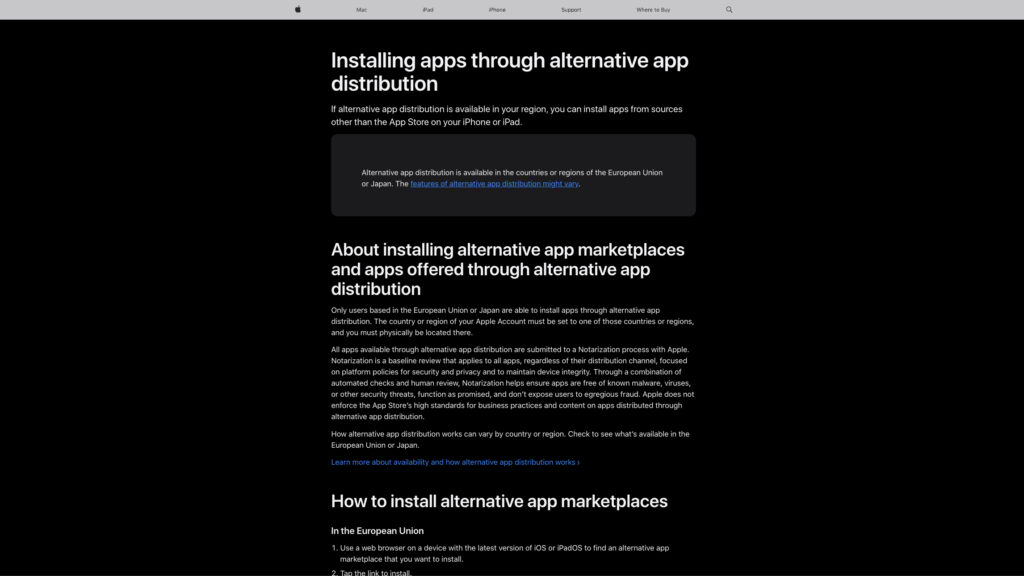
Task: Click the Notarization description paragraph
Action: [510, 382]
